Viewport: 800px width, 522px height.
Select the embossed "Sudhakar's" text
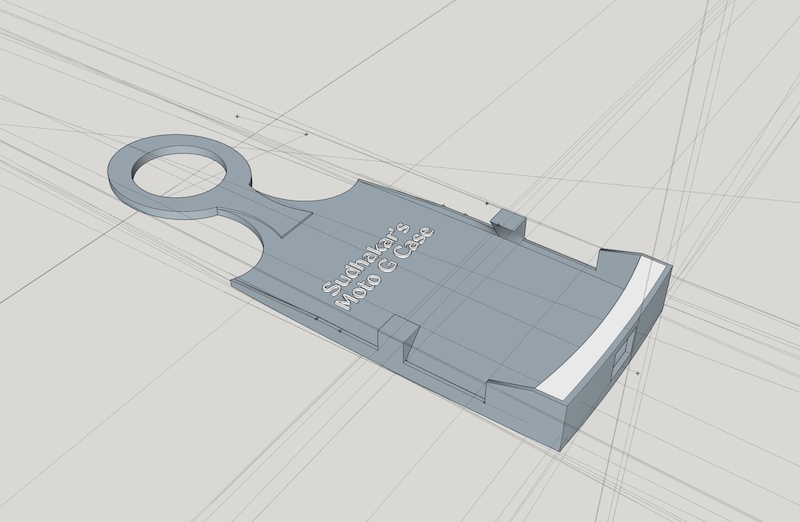(x=365, y=258)
